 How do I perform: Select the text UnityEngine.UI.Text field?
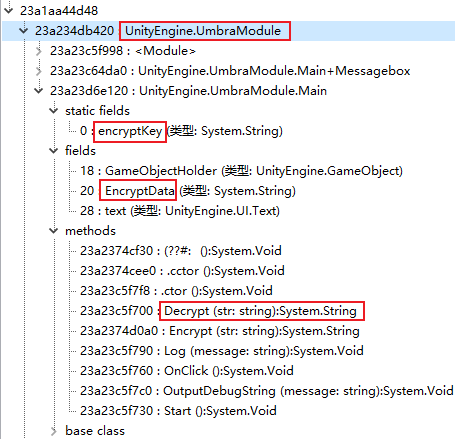pyautogui.click(x=180, y=211)
